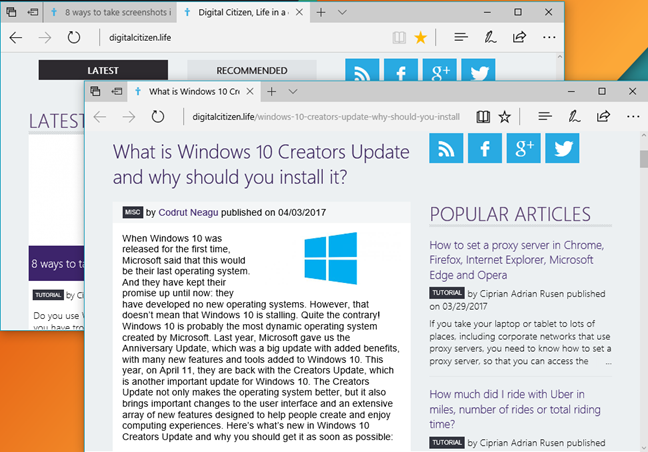The image size is (648, 452).
Task: Click Google+ icon beside article title
Action: tap(524, 148)
